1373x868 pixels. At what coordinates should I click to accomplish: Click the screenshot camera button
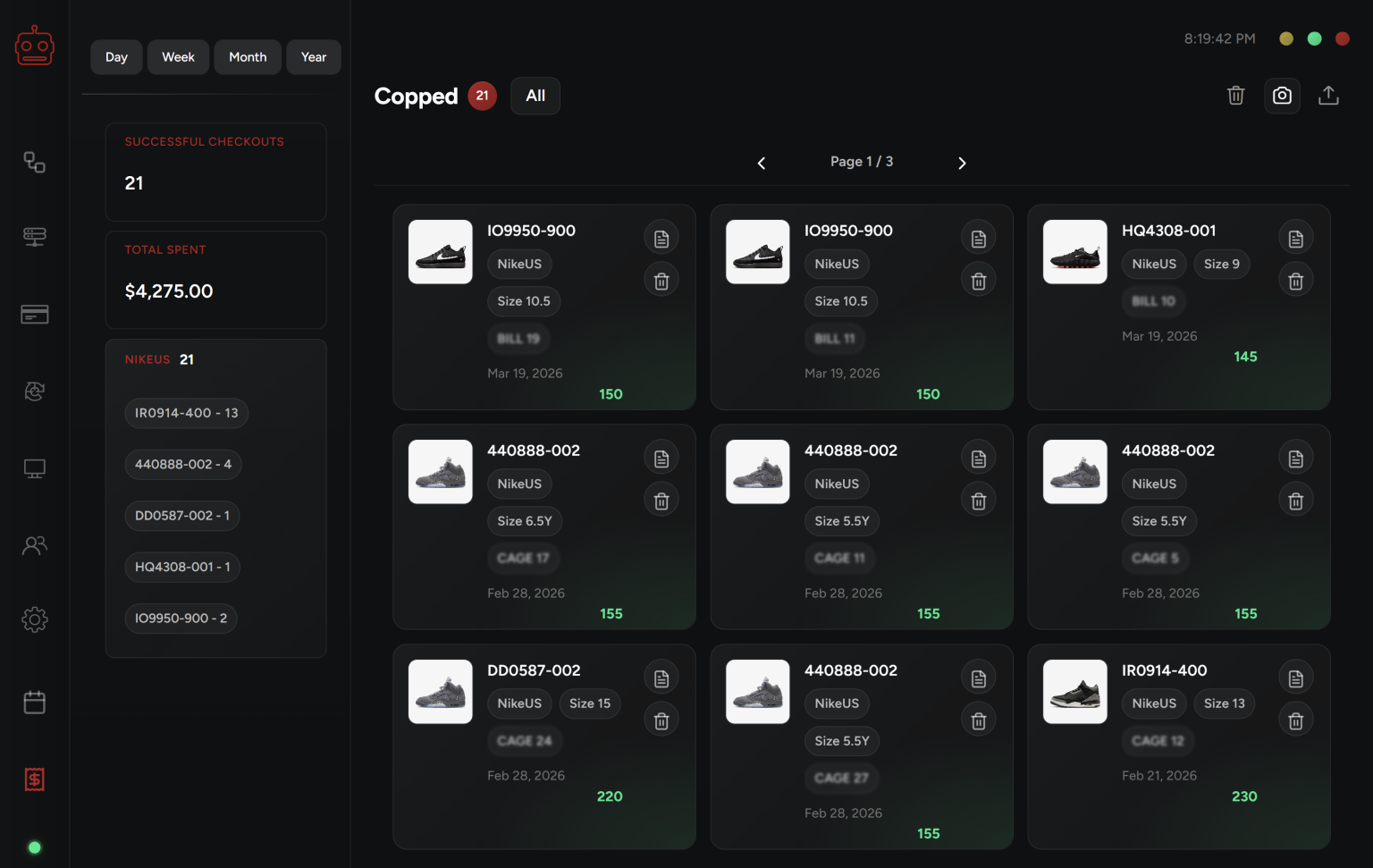[1282, 96]
